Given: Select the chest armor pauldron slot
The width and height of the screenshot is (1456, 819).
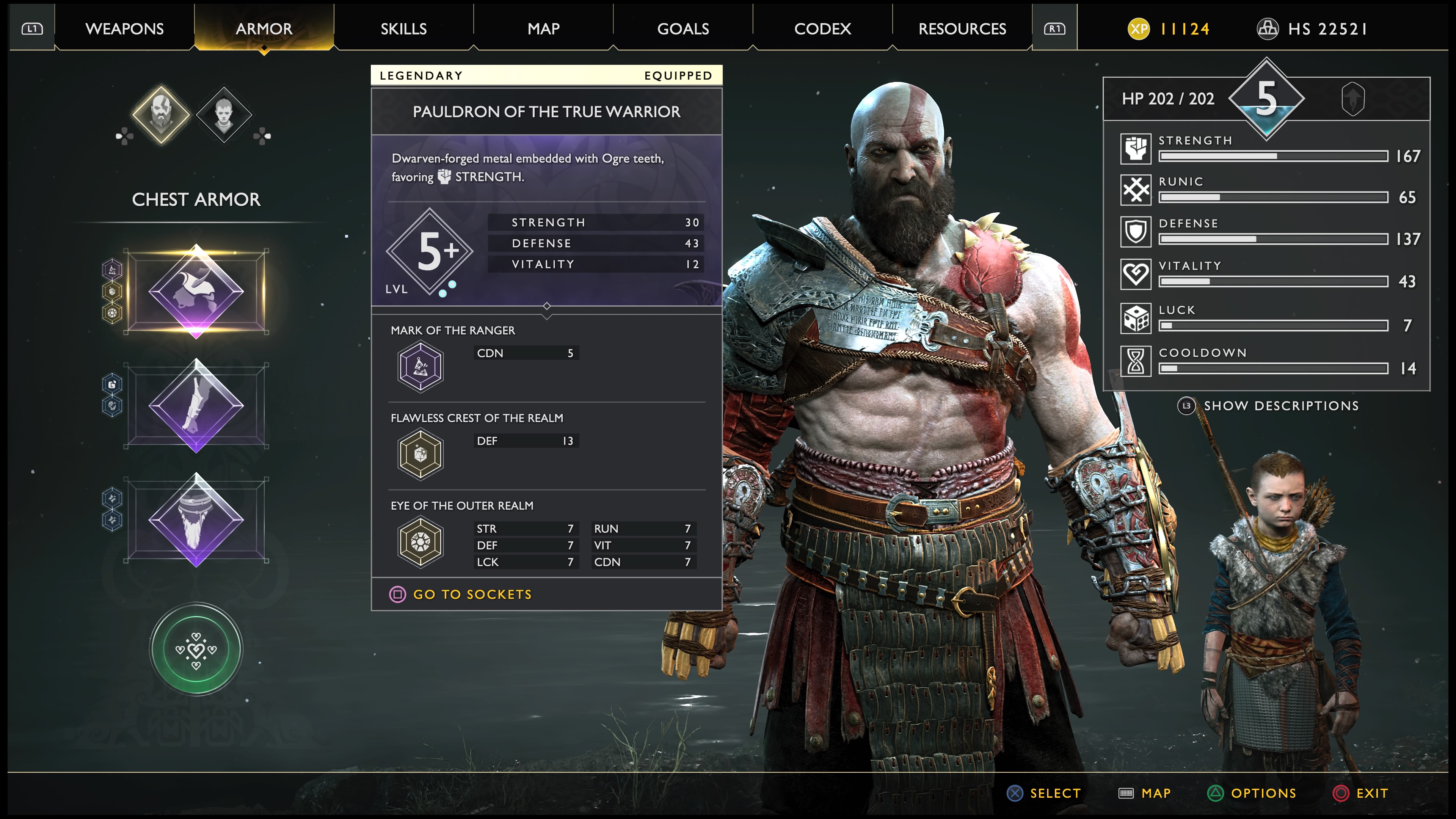Looking at the screenshot, I should point(196,292).
